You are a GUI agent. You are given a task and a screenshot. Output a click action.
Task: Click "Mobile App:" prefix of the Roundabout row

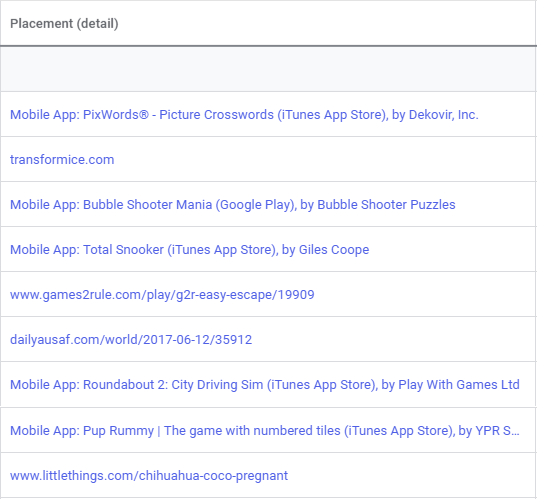45,385
